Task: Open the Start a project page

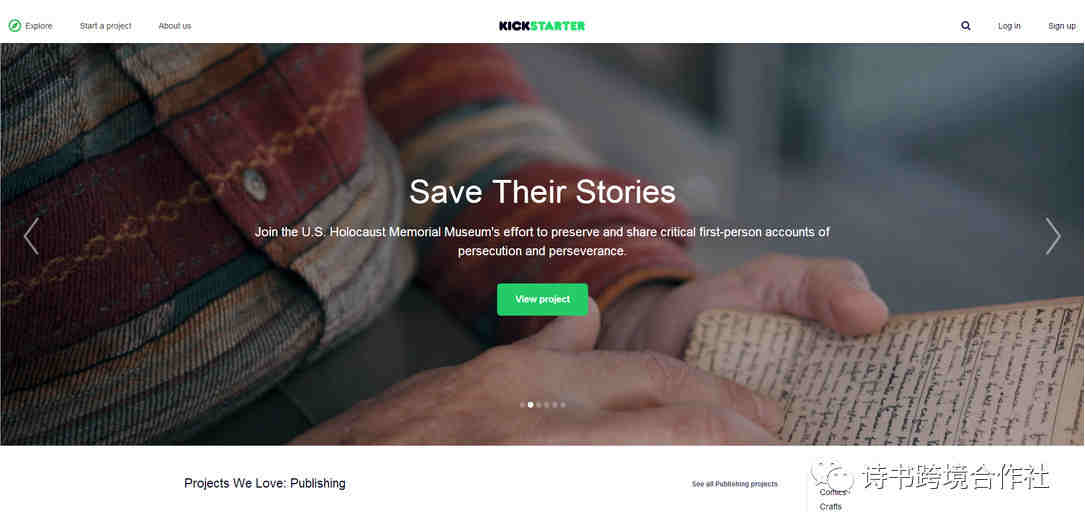Action: click(x=105, y=26)
